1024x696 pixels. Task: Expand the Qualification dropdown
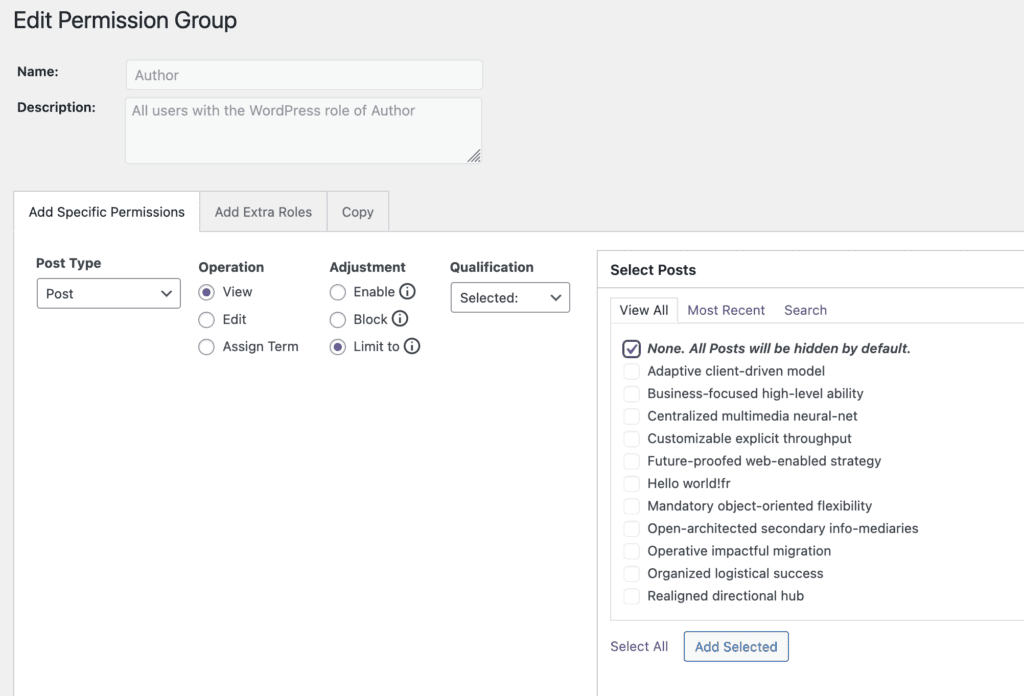pyautogui.click(x=510, y=298)
